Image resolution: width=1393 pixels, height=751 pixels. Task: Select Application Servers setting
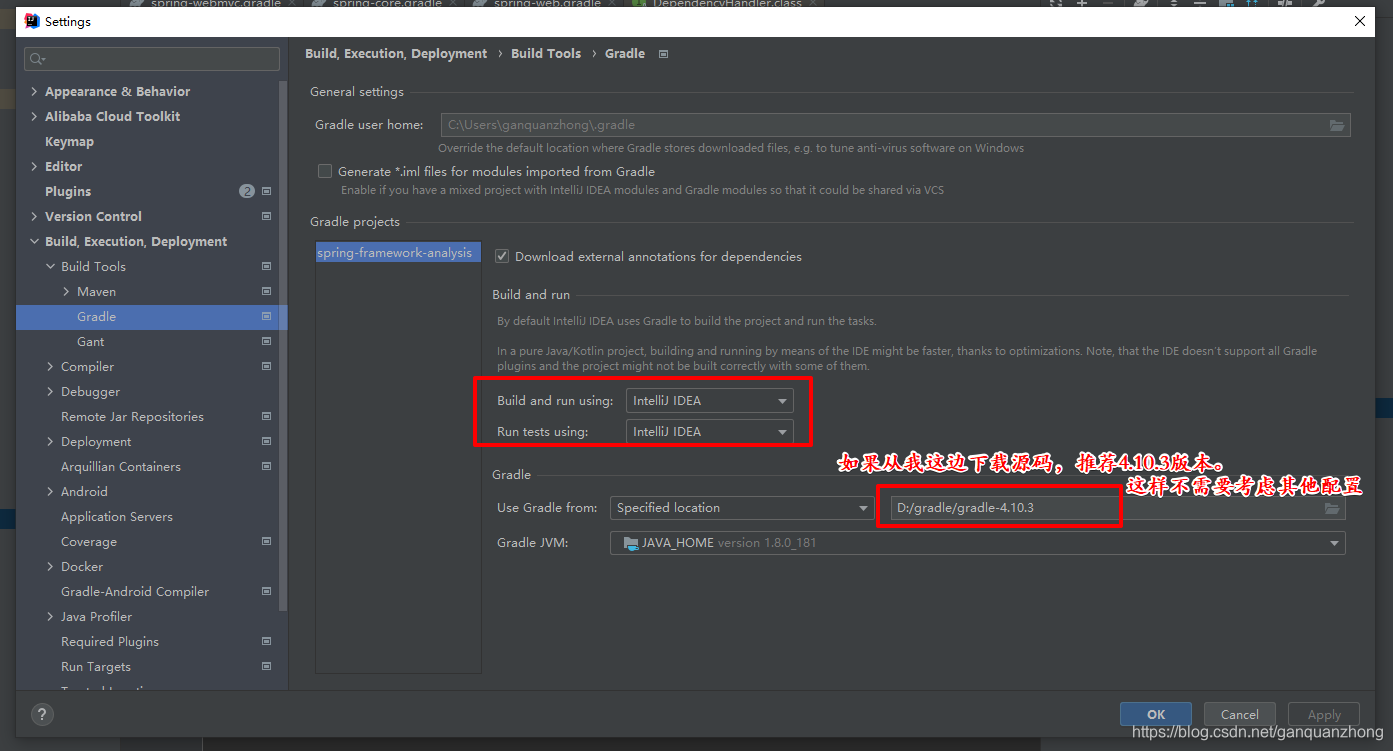pyautogui.click(x=117, y=516)
